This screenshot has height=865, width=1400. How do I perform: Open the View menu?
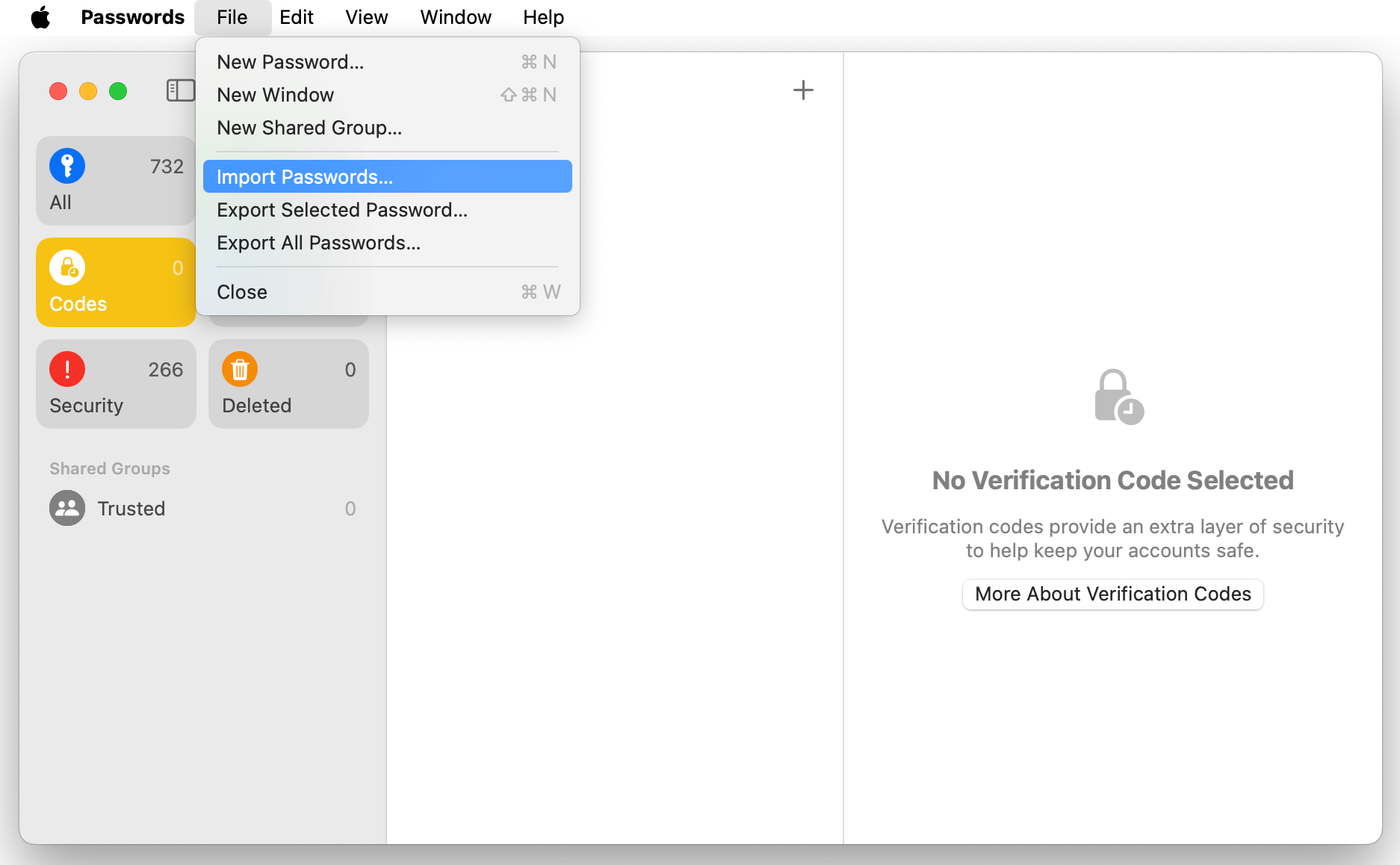tap(365, 16)
